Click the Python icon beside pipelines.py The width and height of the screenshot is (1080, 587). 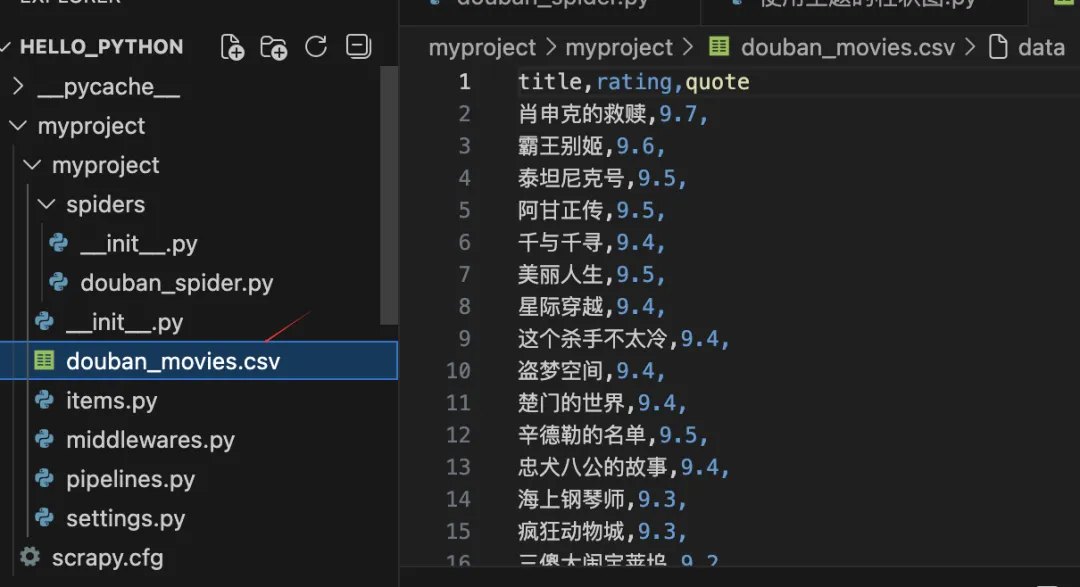coord(44,478)
